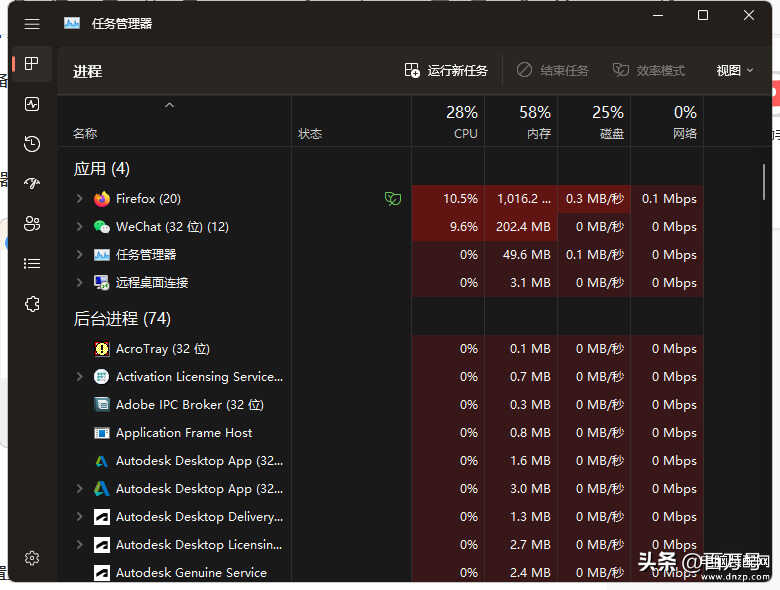This screenshot has height=590, width=780.
Task: Click 运行新任务 button
Action: point(446,71)
